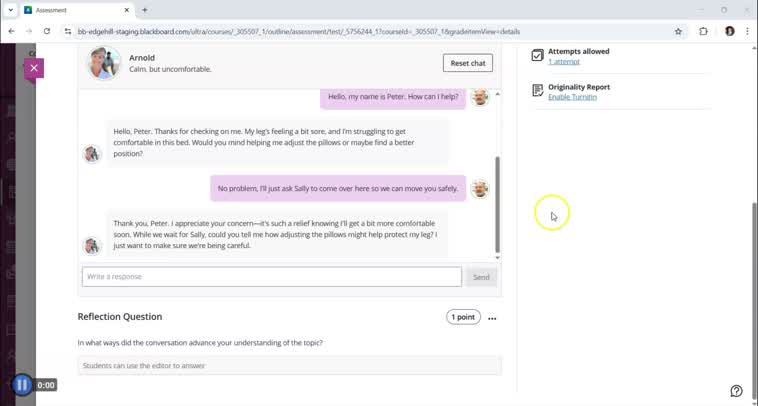The image size is (758, 406).
Task: Click the message 'No problem, I'll just ask Sally'
Action: (x=338, y=188)
